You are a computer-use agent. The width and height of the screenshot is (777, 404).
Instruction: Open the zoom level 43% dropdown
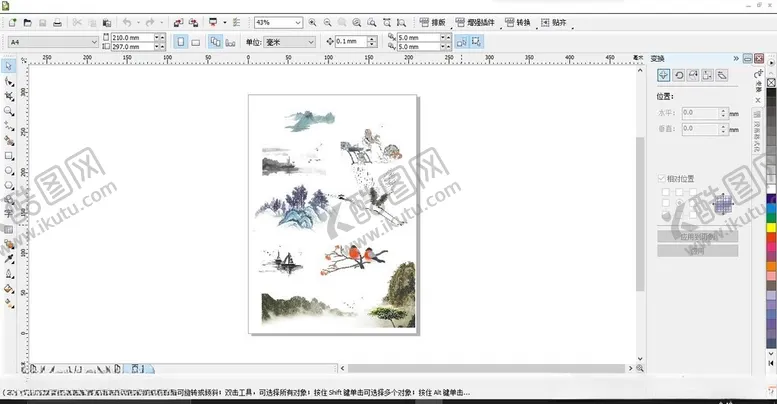click(x=298, y=23)
